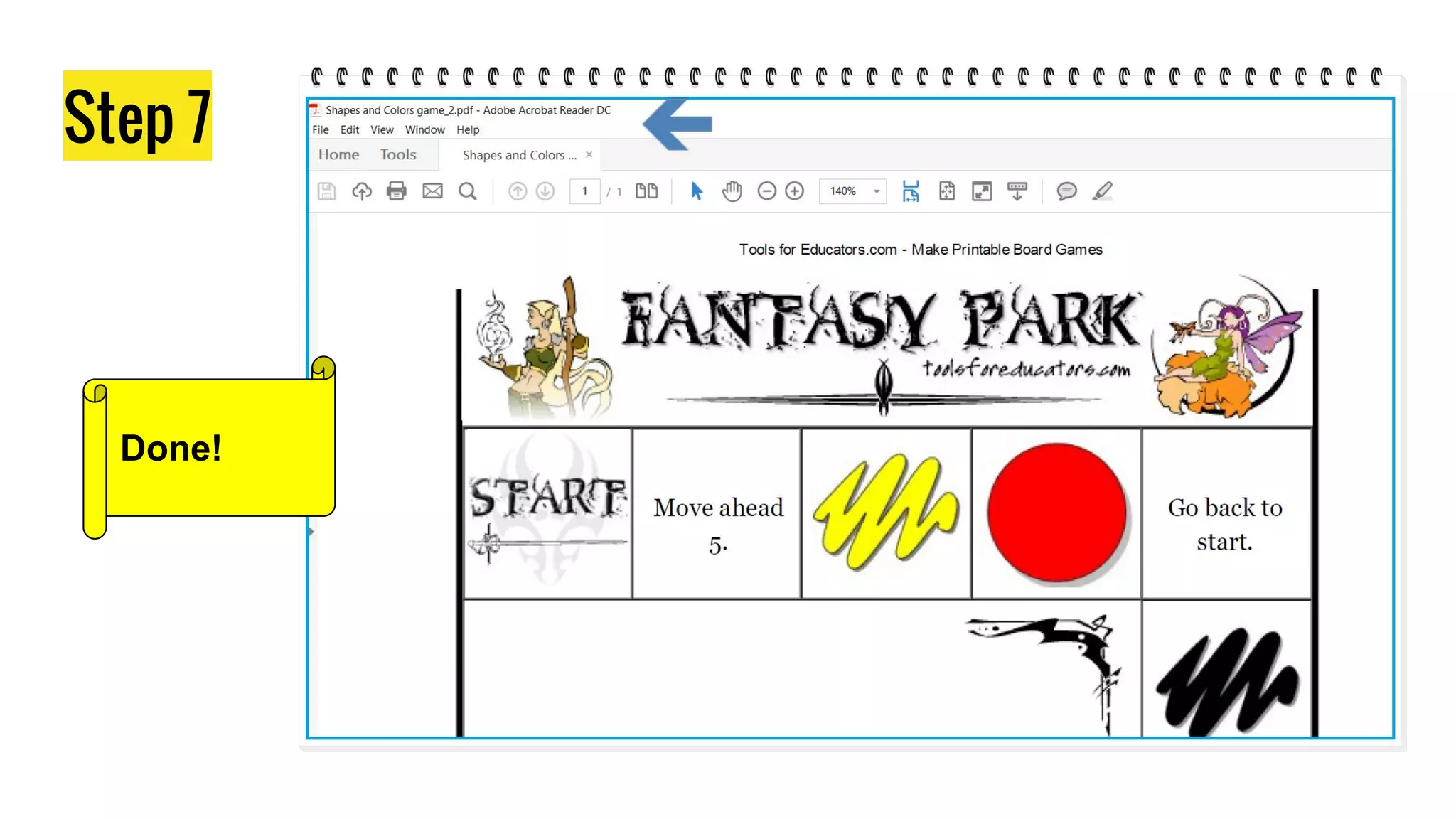
Task: Click the Zoom in plus button
Action: pyautogui.click(x=794, y=191)
